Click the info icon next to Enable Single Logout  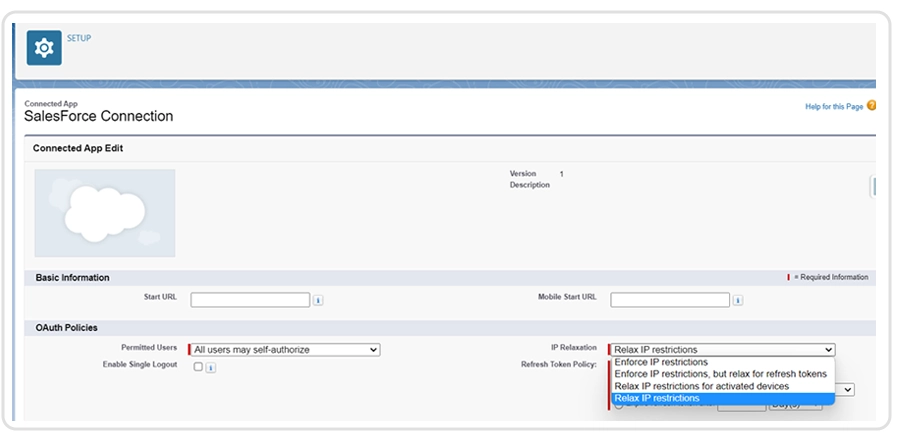coord(211,368)
